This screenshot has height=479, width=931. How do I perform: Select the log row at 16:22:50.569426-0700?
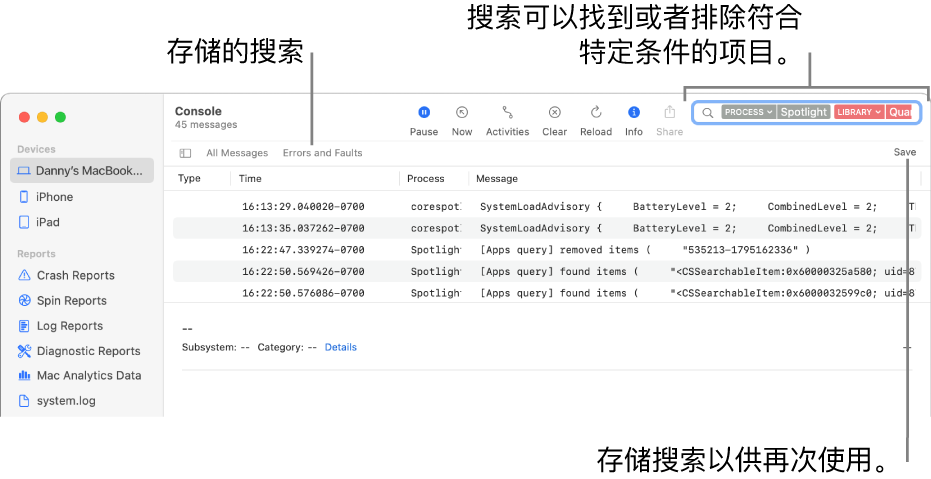coord(546,271)
